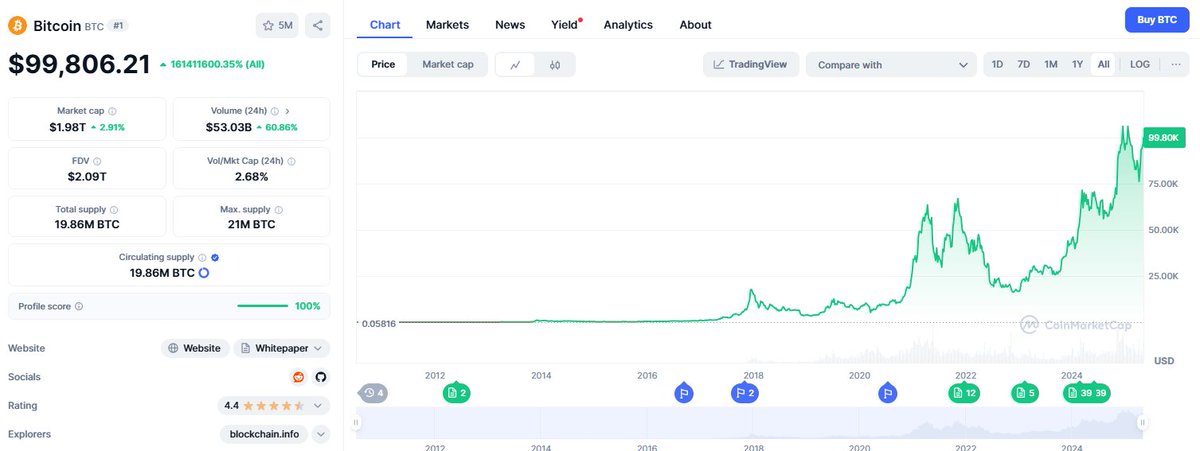Image resolution: width=1200 pixels, height=451 pixels.
Task: Click the 2.68% Vol/Mkt Cap value
Action: (x=251, y=176)
